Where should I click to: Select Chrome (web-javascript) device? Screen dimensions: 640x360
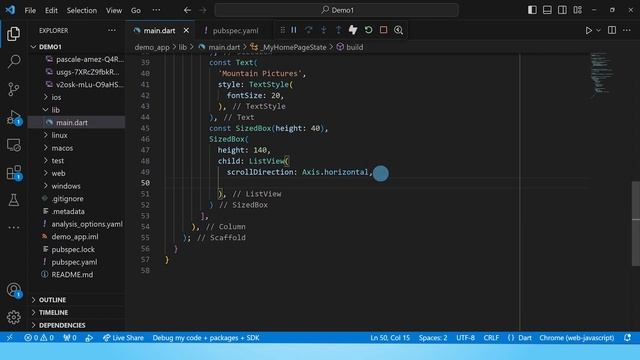tap(576, 338)
